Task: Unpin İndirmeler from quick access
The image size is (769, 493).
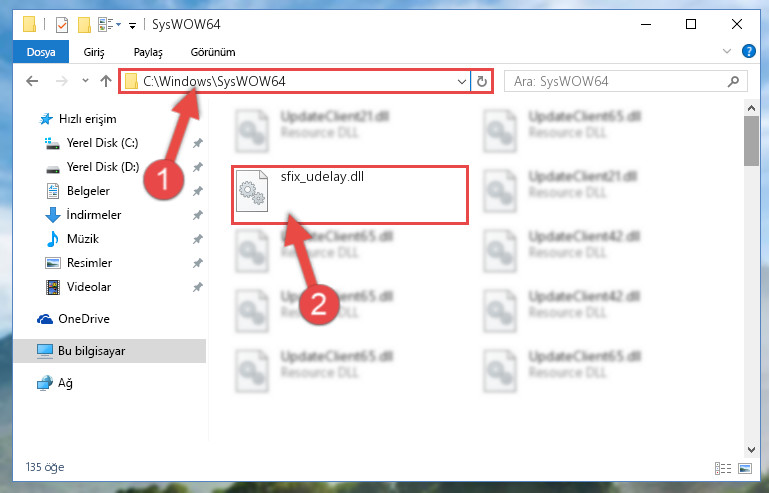Action: point(197,215)
